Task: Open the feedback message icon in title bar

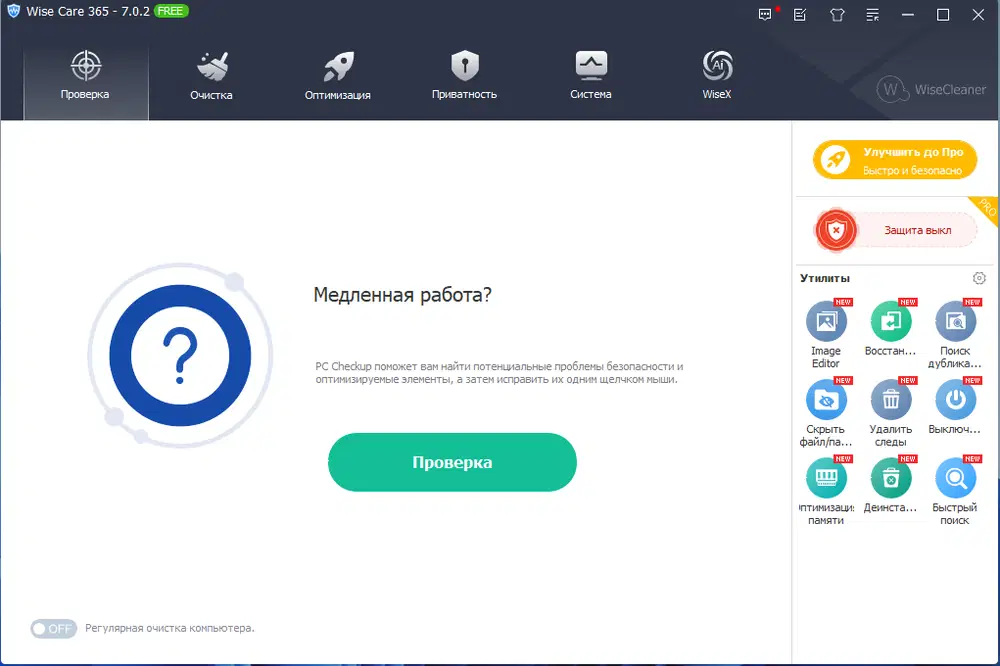Action: pyautogui.click(x=765, y=15)
